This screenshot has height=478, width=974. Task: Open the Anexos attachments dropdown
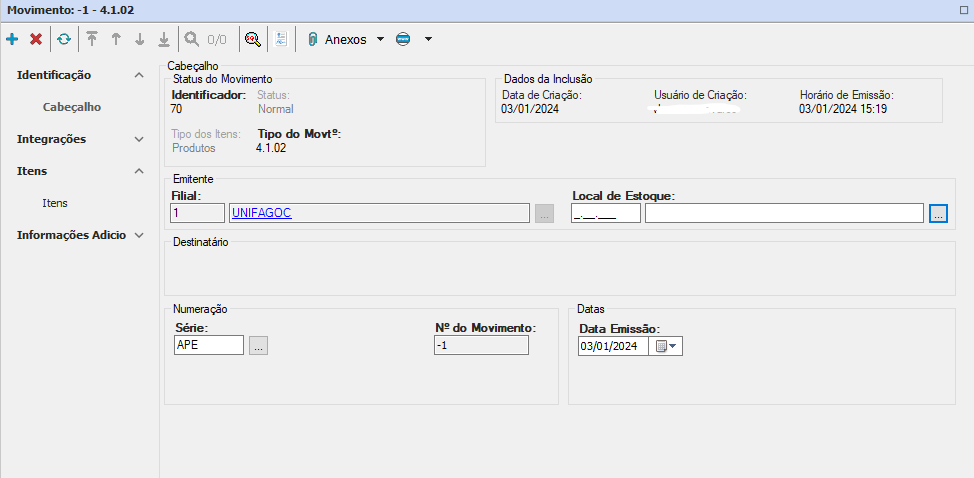[x=346, y=40]
